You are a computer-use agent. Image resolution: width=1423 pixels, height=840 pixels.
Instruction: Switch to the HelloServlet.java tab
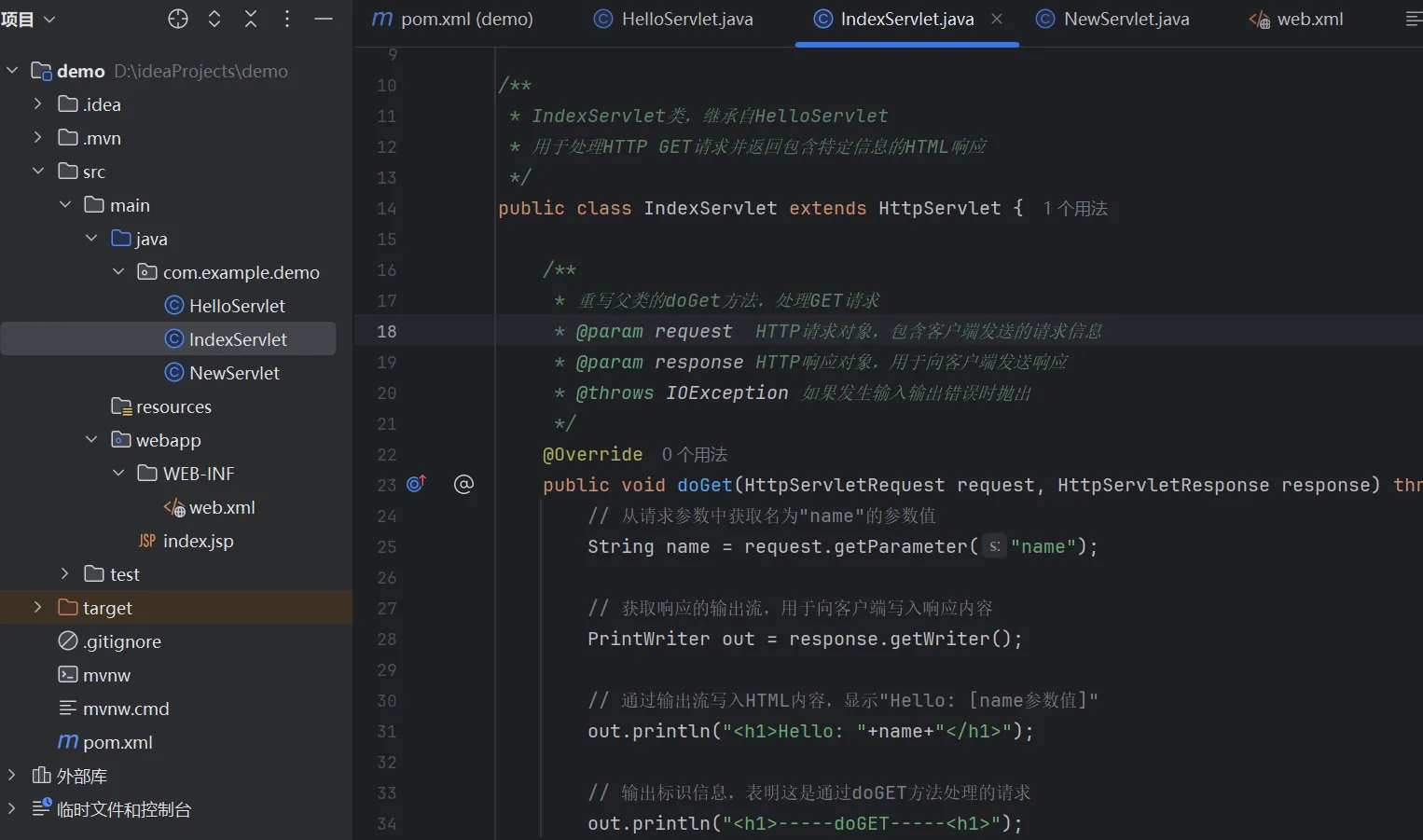pos(686,19)
